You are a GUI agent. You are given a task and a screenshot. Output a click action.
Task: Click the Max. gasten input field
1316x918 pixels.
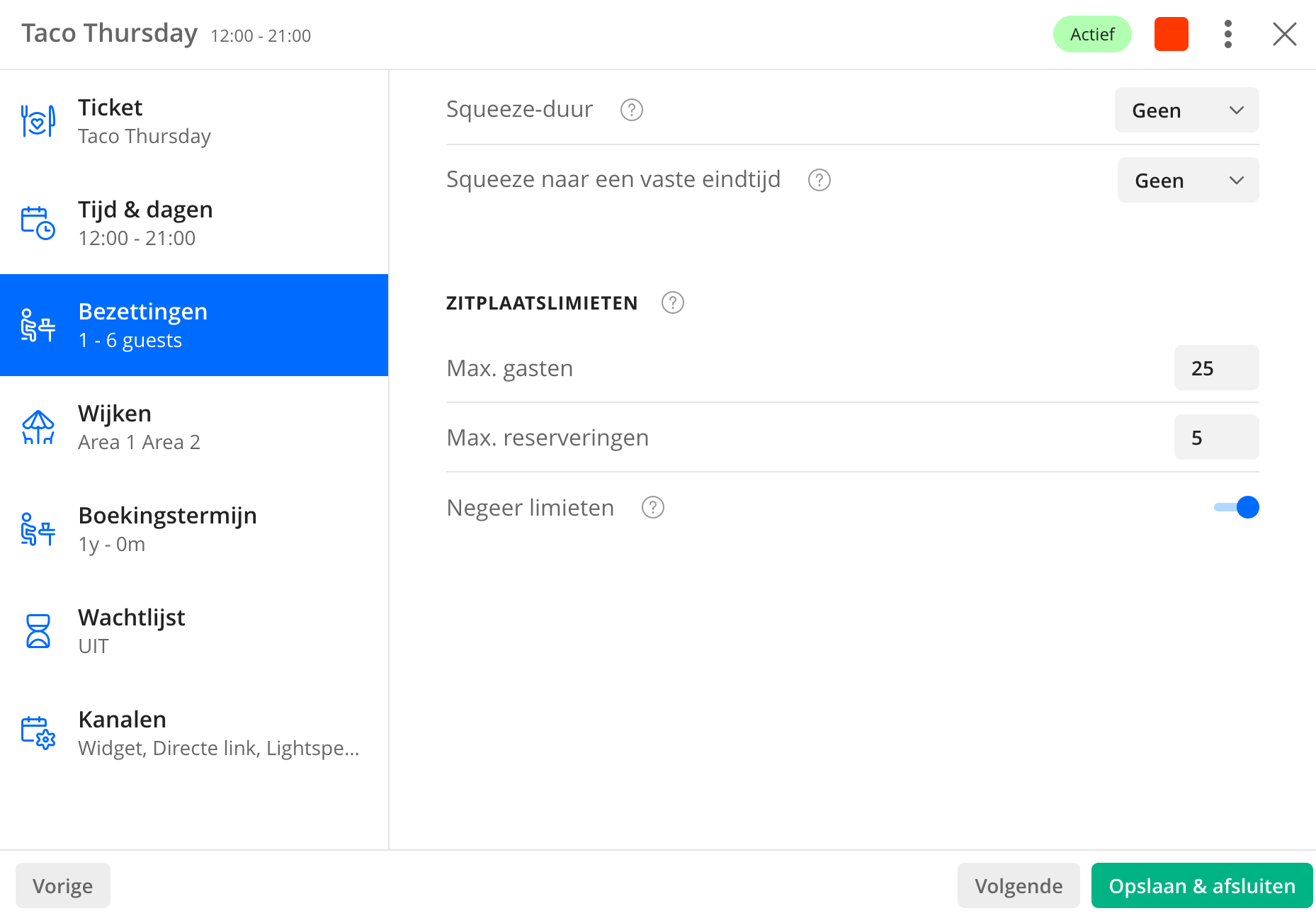1215,368
